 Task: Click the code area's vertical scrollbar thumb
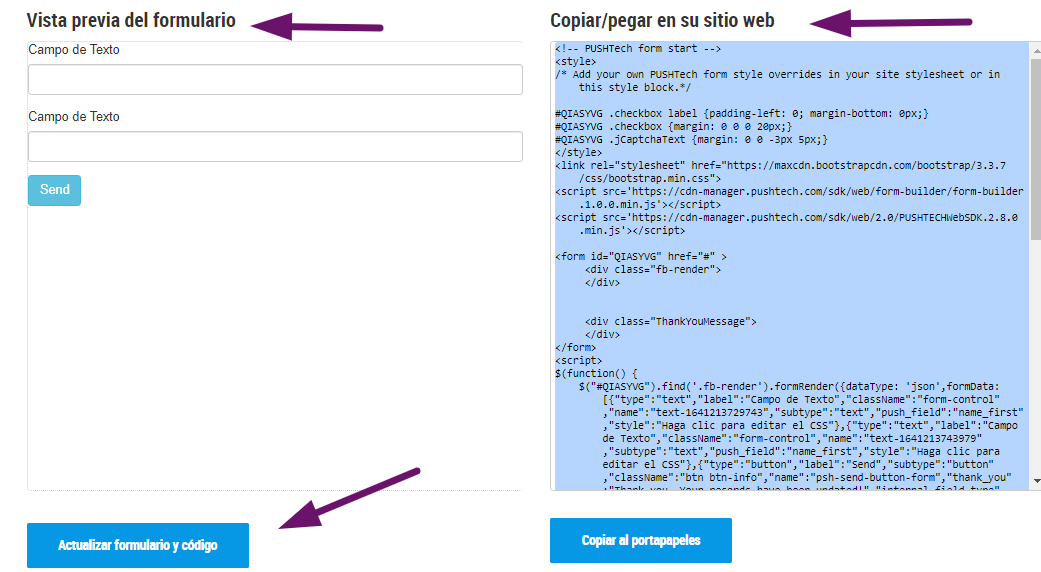pos(1036,149)
